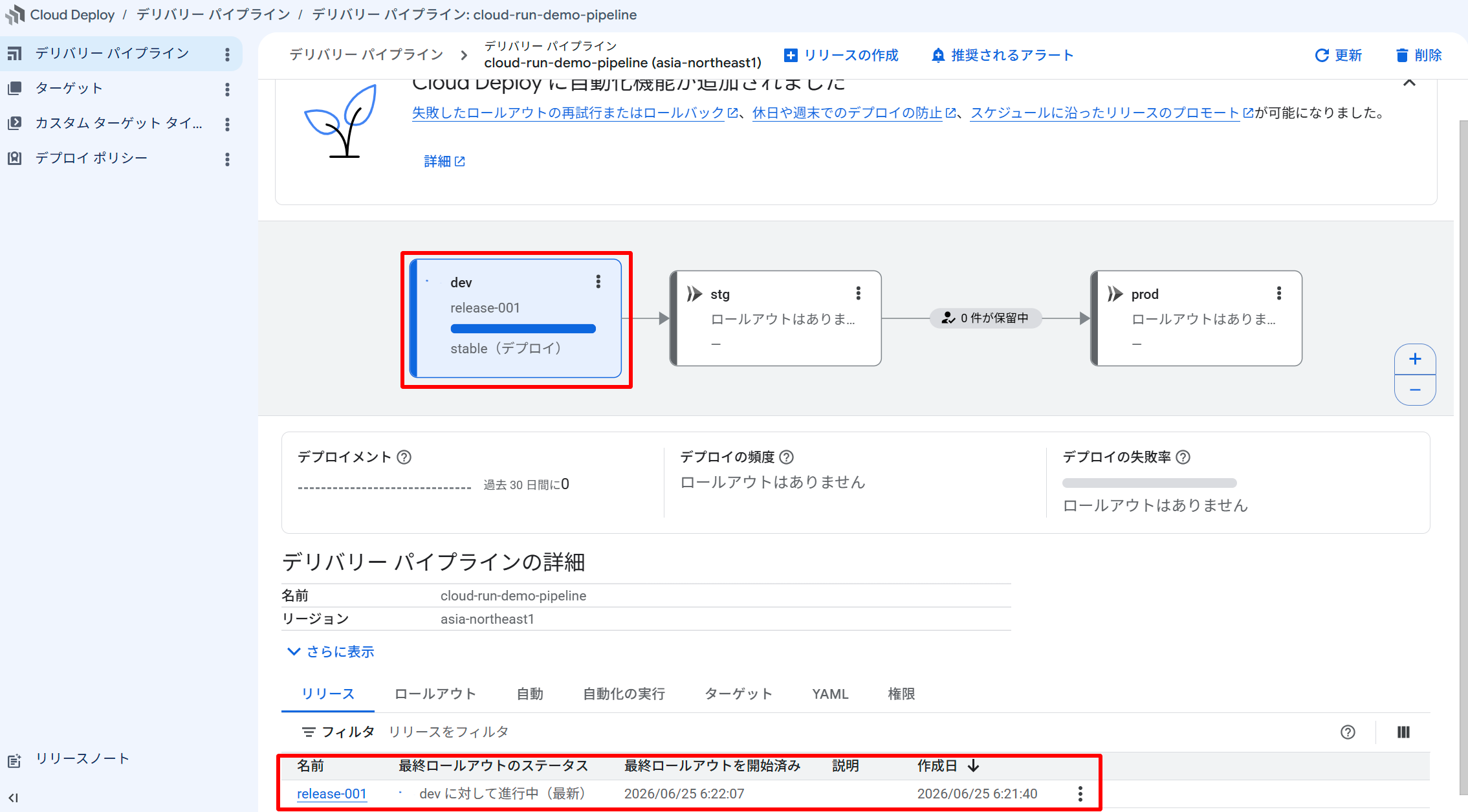Open the release-001 link

pos(331,793)
